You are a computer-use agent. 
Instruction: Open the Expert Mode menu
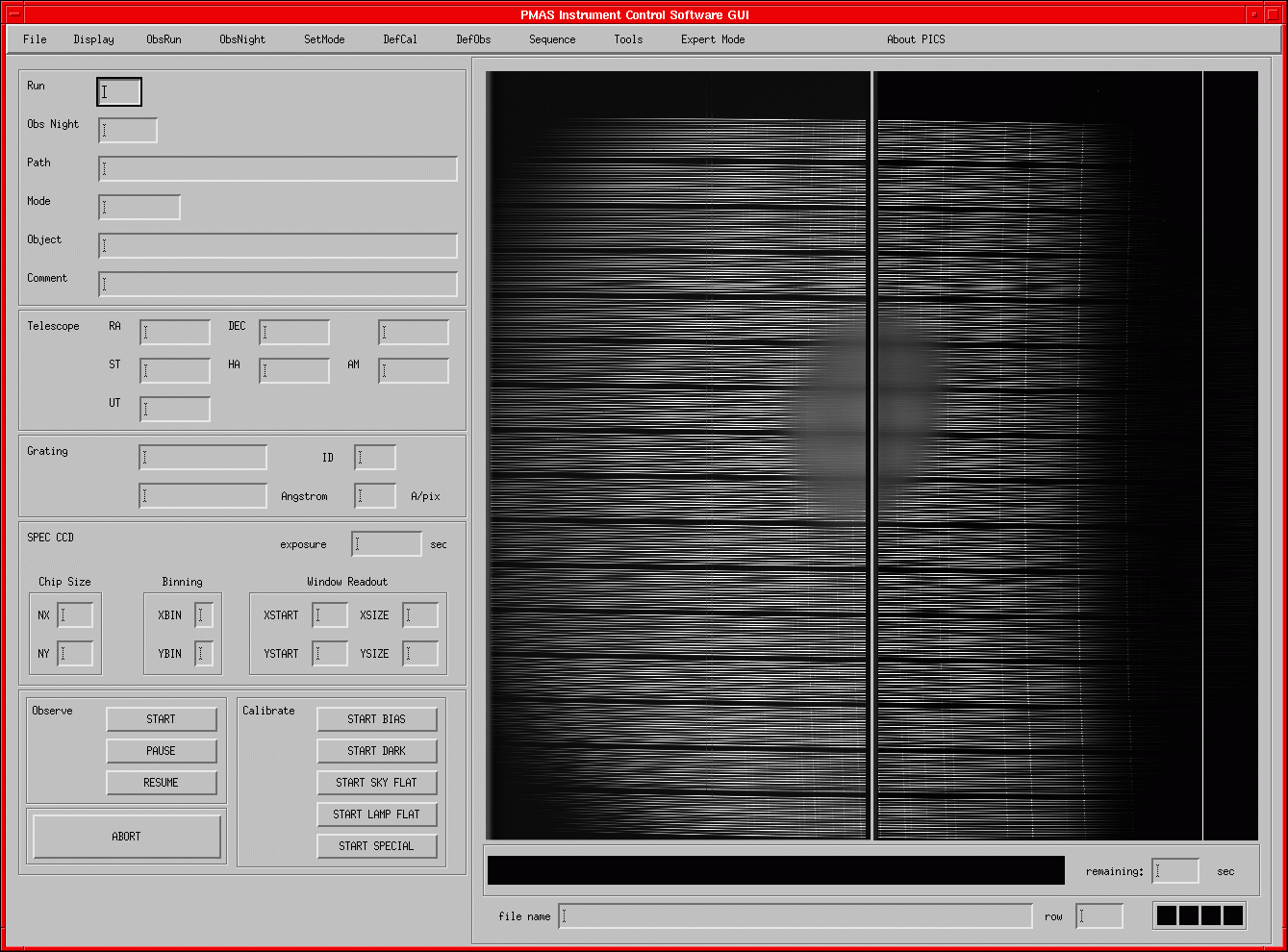712,39
